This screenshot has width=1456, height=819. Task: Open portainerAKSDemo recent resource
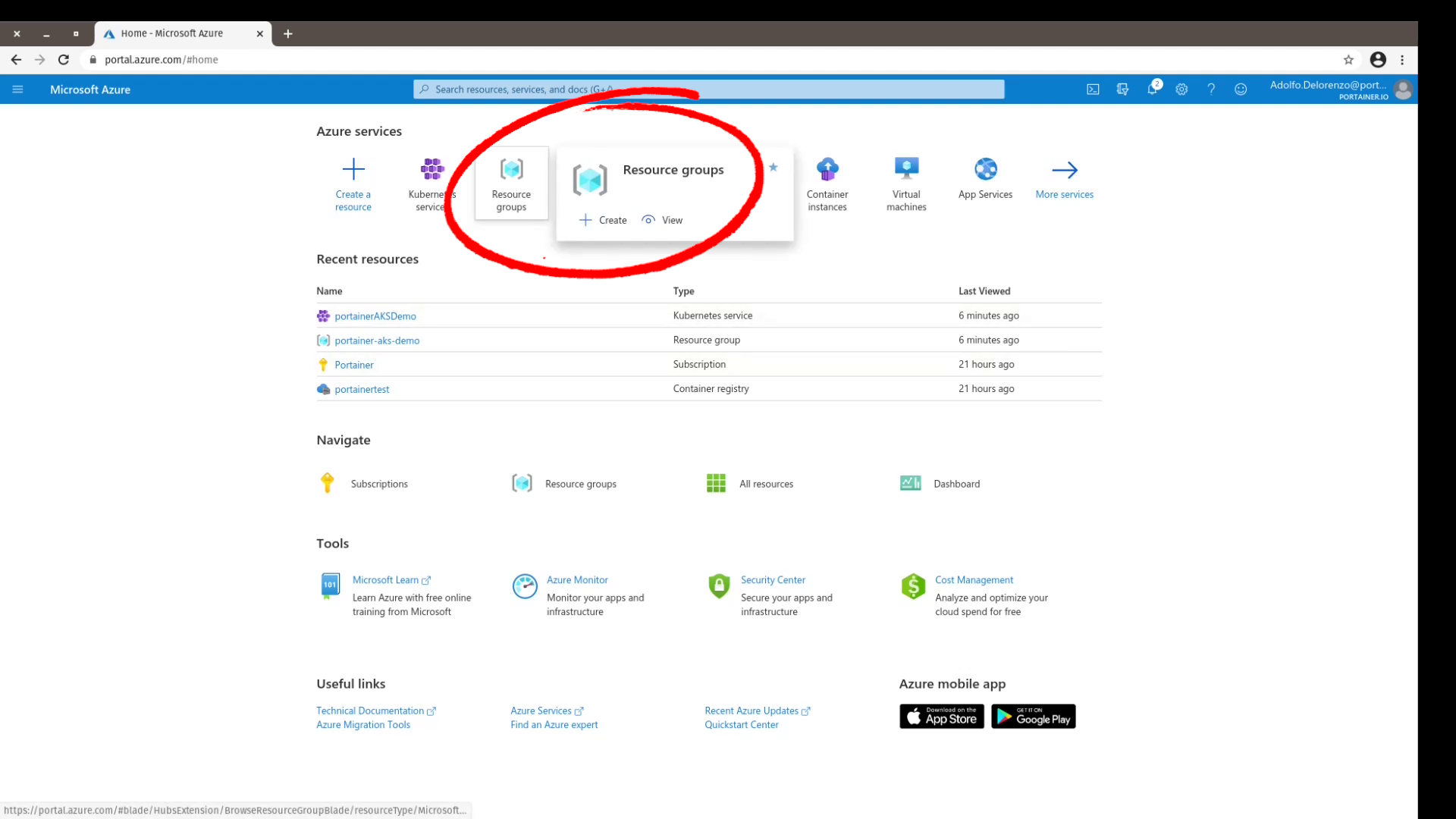click(375, 316)
